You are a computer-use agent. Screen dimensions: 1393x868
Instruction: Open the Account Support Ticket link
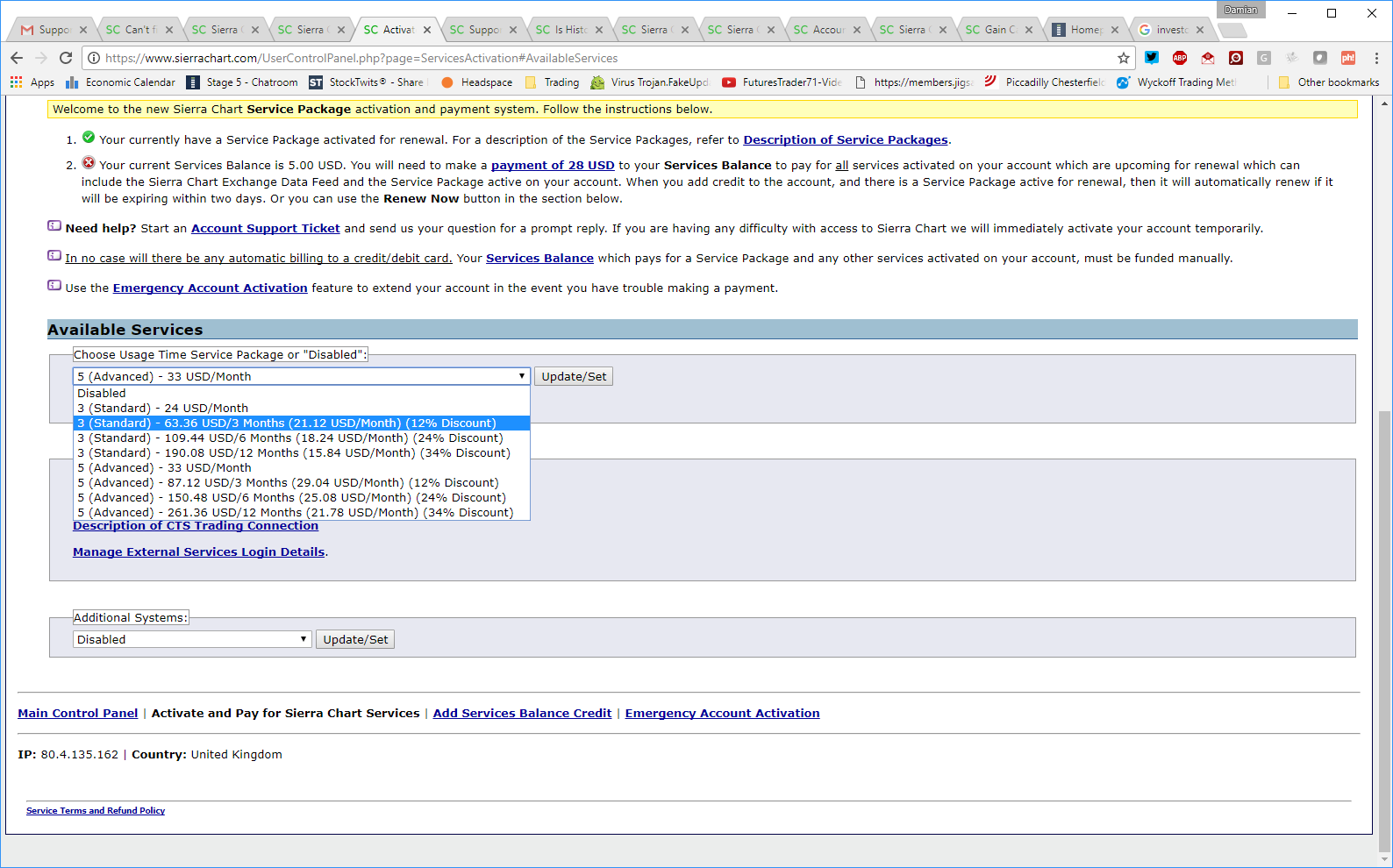tap(266, 229)
